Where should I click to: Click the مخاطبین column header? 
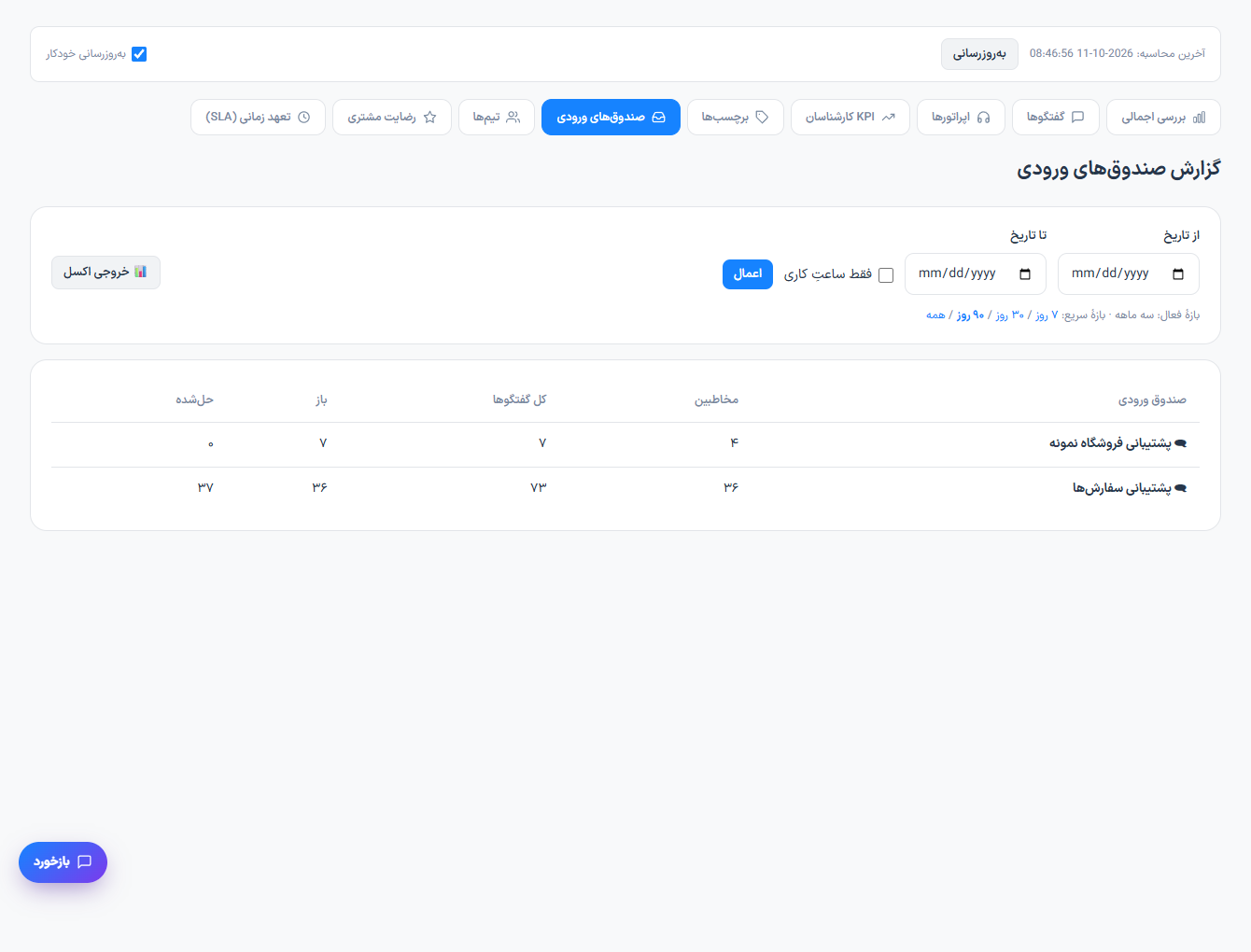point(716,400)
